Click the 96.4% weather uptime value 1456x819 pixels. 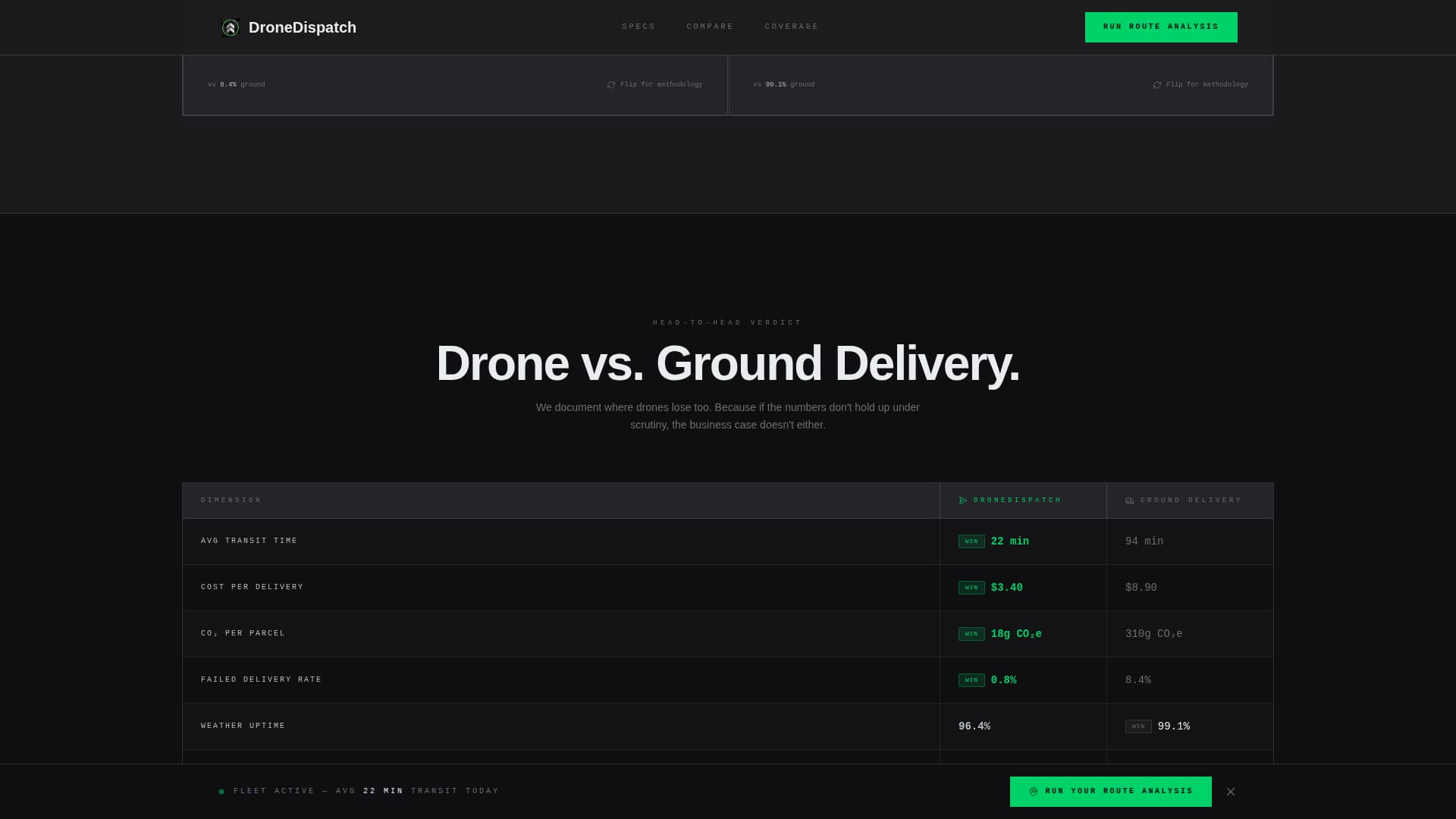974,726
